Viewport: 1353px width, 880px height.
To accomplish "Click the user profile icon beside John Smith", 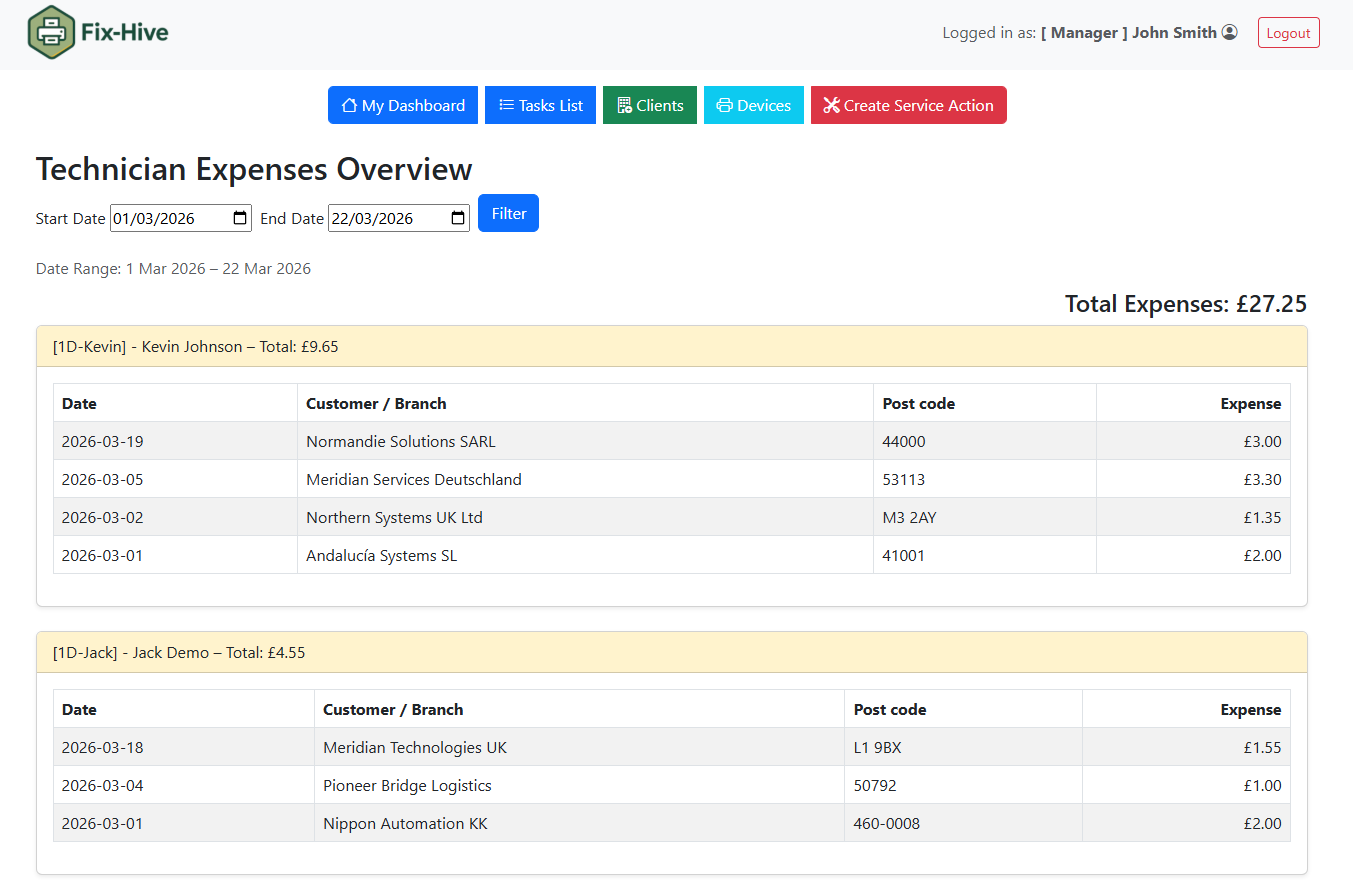I will click(1230, 32).
